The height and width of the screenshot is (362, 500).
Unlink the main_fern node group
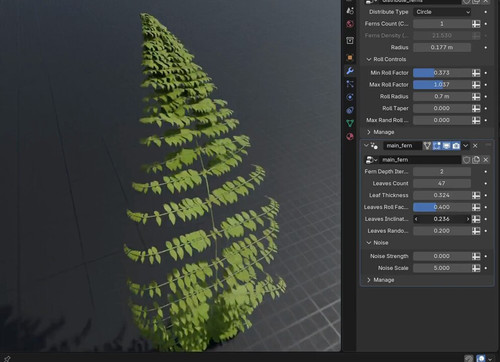(x=486, y=160)
